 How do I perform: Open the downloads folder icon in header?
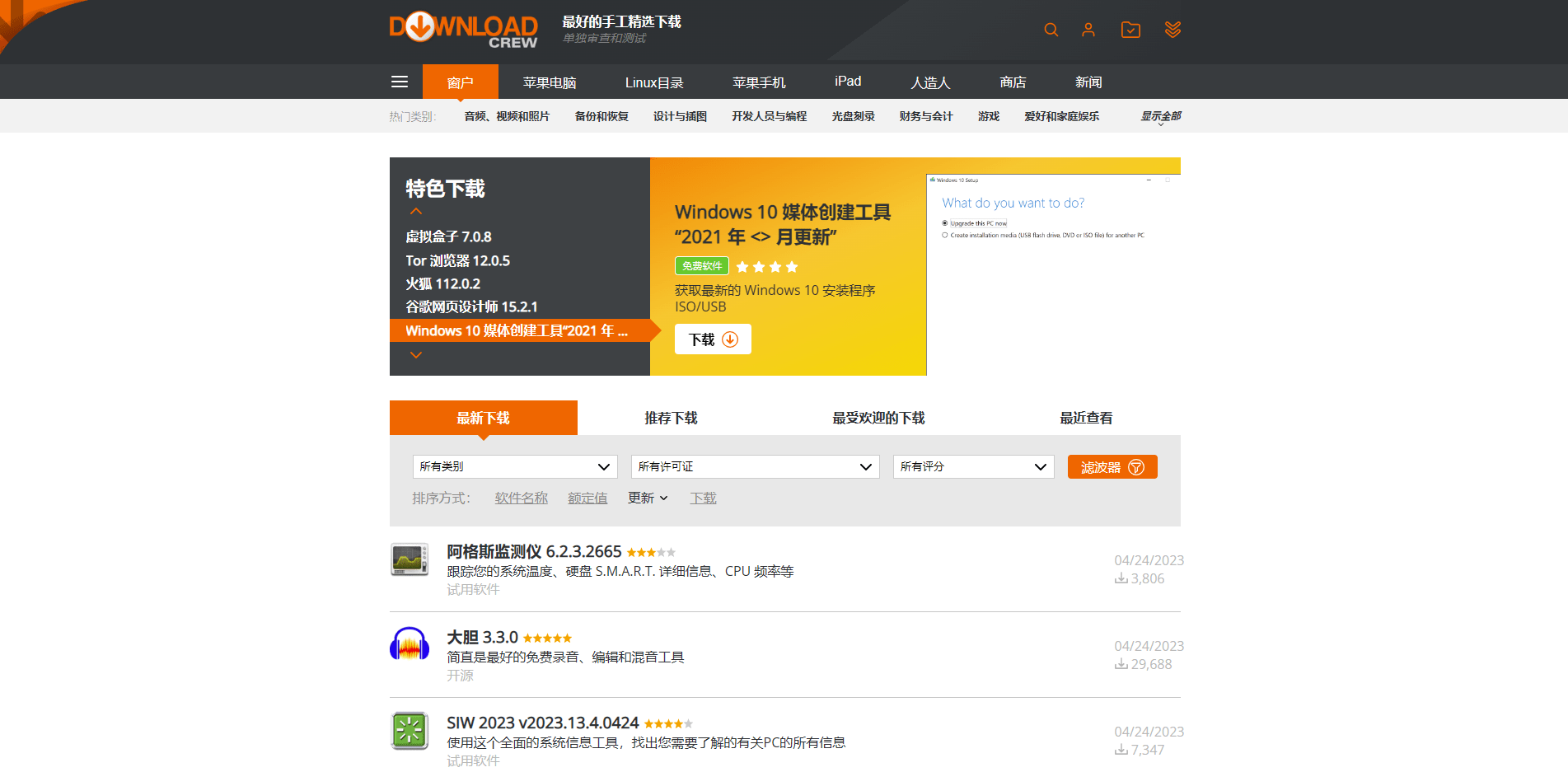pyautogui.click(x=1130, y=30)
